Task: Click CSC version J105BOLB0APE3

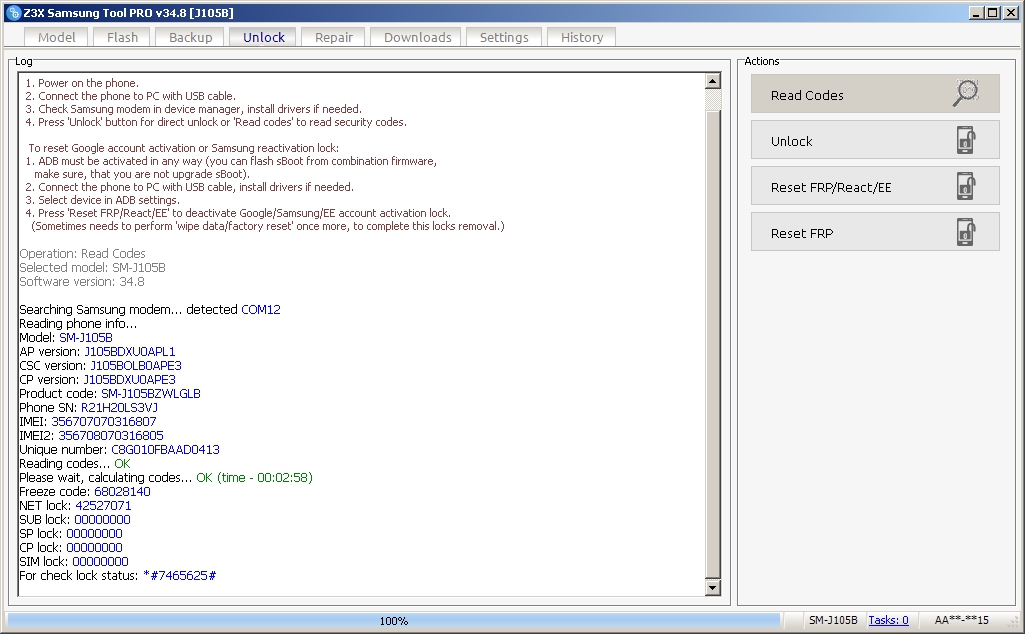Action: tap(136, 366)
